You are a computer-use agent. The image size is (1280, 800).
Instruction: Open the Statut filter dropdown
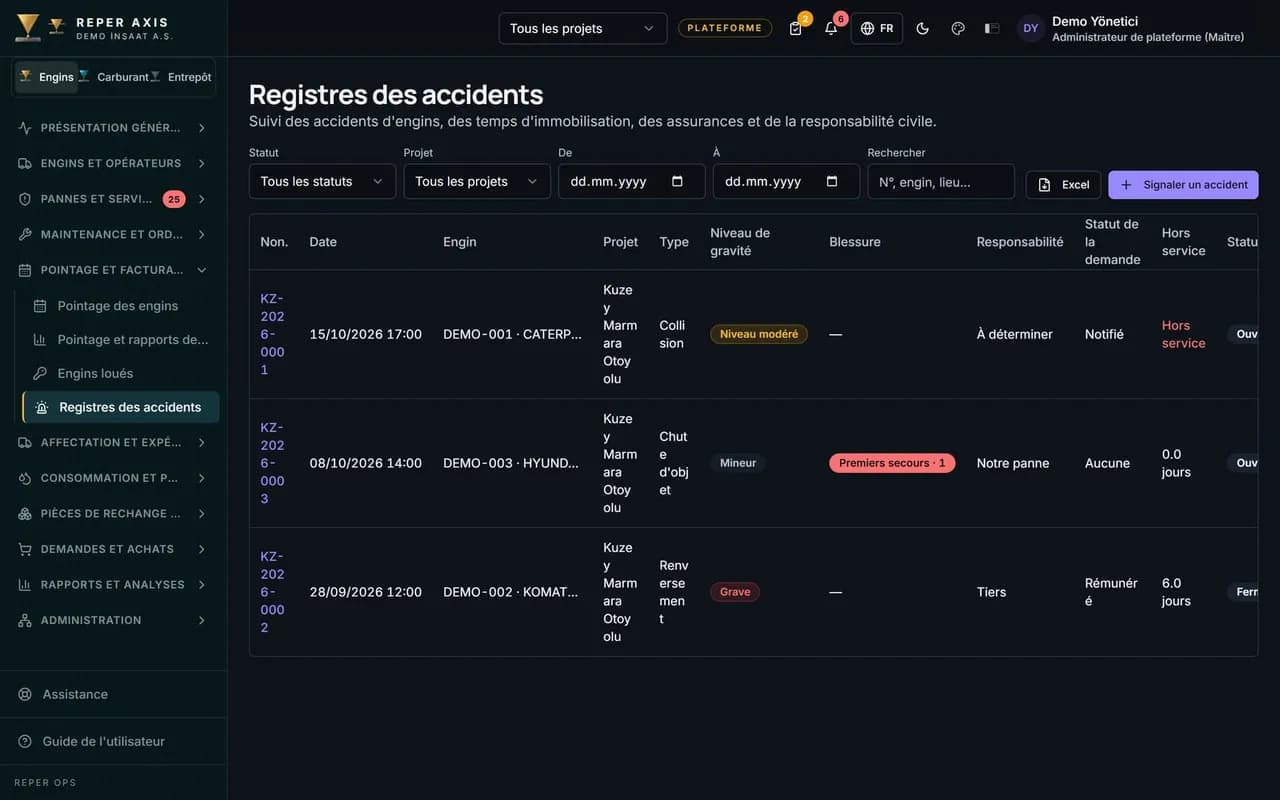[x=322, y=181]
